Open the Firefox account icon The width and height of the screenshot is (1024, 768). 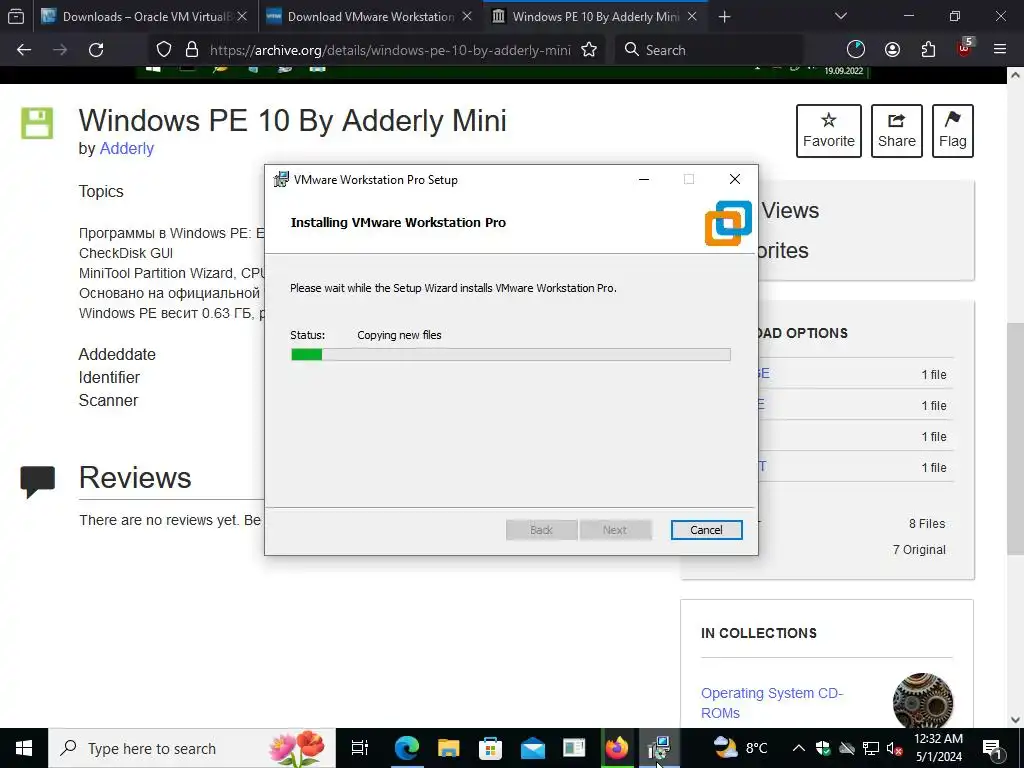[892, 50]
